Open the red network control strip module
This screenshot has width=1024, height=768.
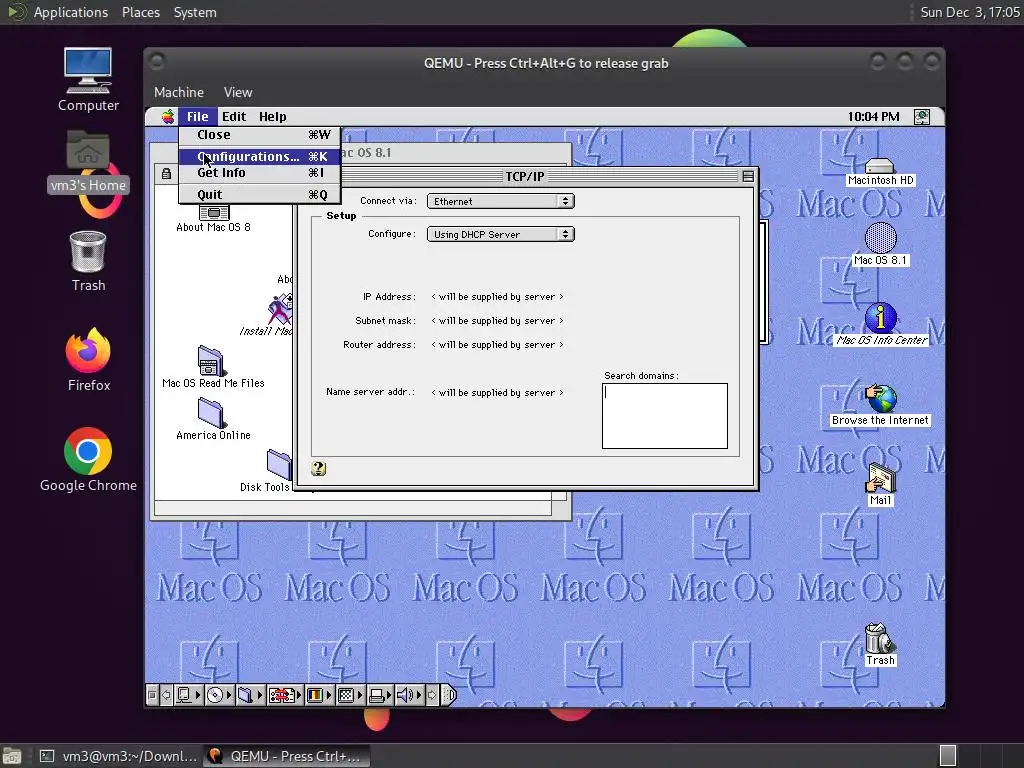[x=285, y=696]
